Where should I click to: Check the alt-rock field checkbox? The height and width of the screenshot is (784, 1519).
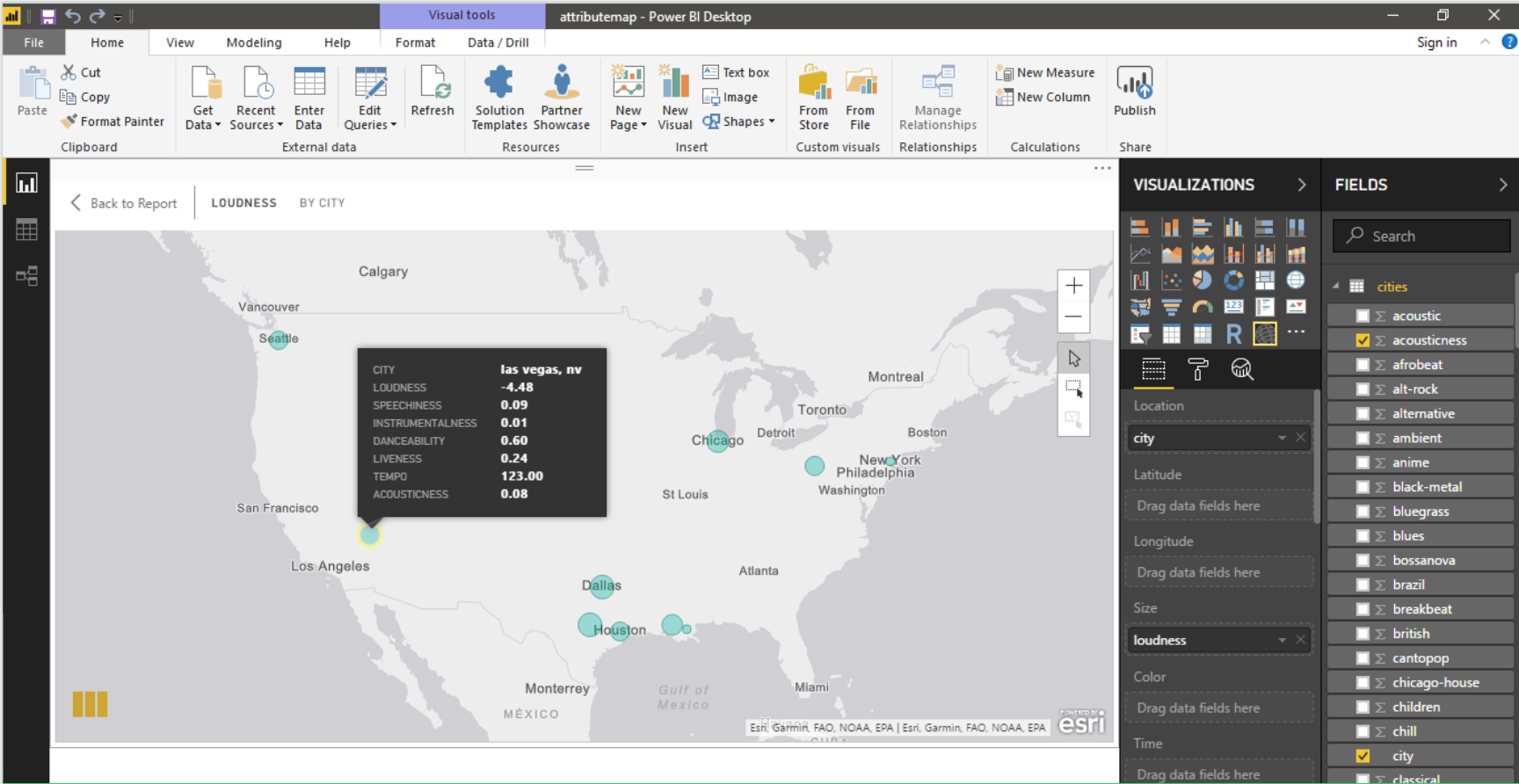(1363, 389)
